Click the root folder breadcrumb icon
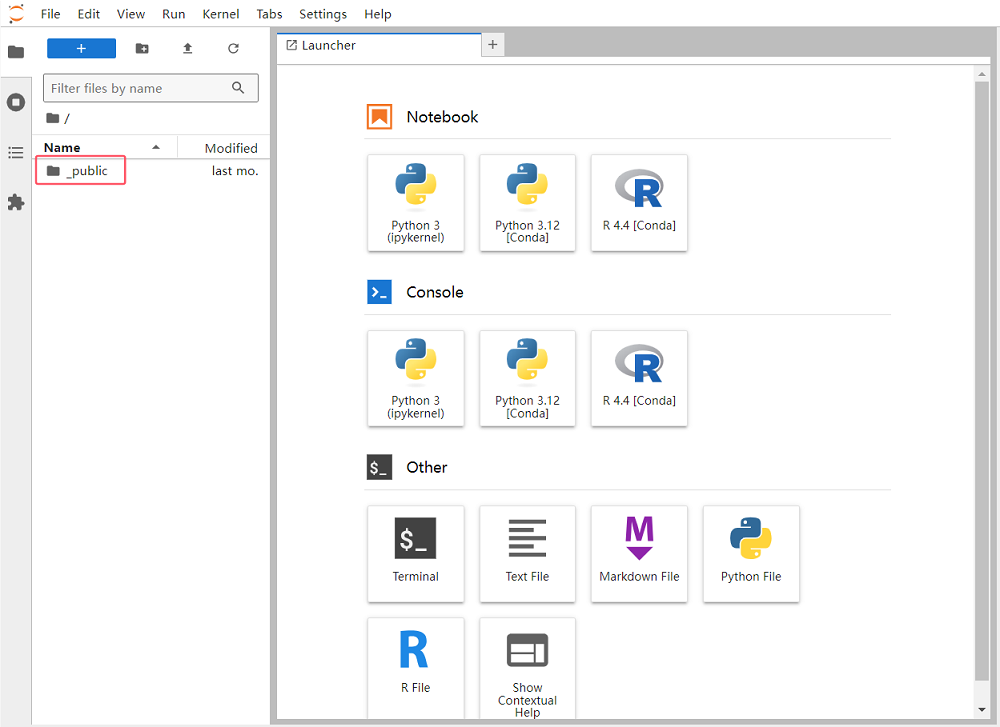 point(53,118)
